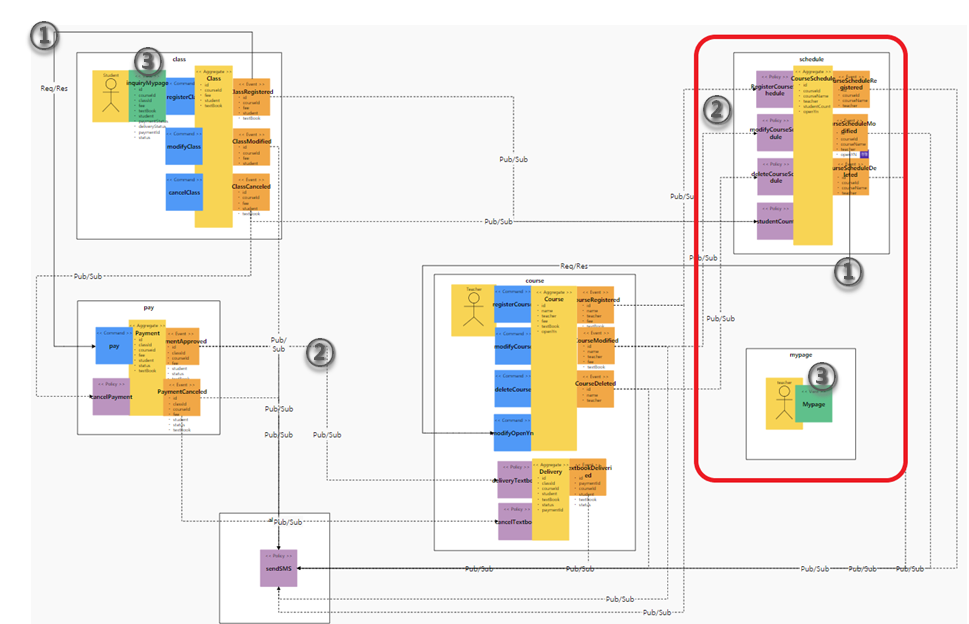This screenshot has width=969, height=624.
Task: Select the Delivery aggregate sticky
Action: pyautogui.click(x=551, y=500)
